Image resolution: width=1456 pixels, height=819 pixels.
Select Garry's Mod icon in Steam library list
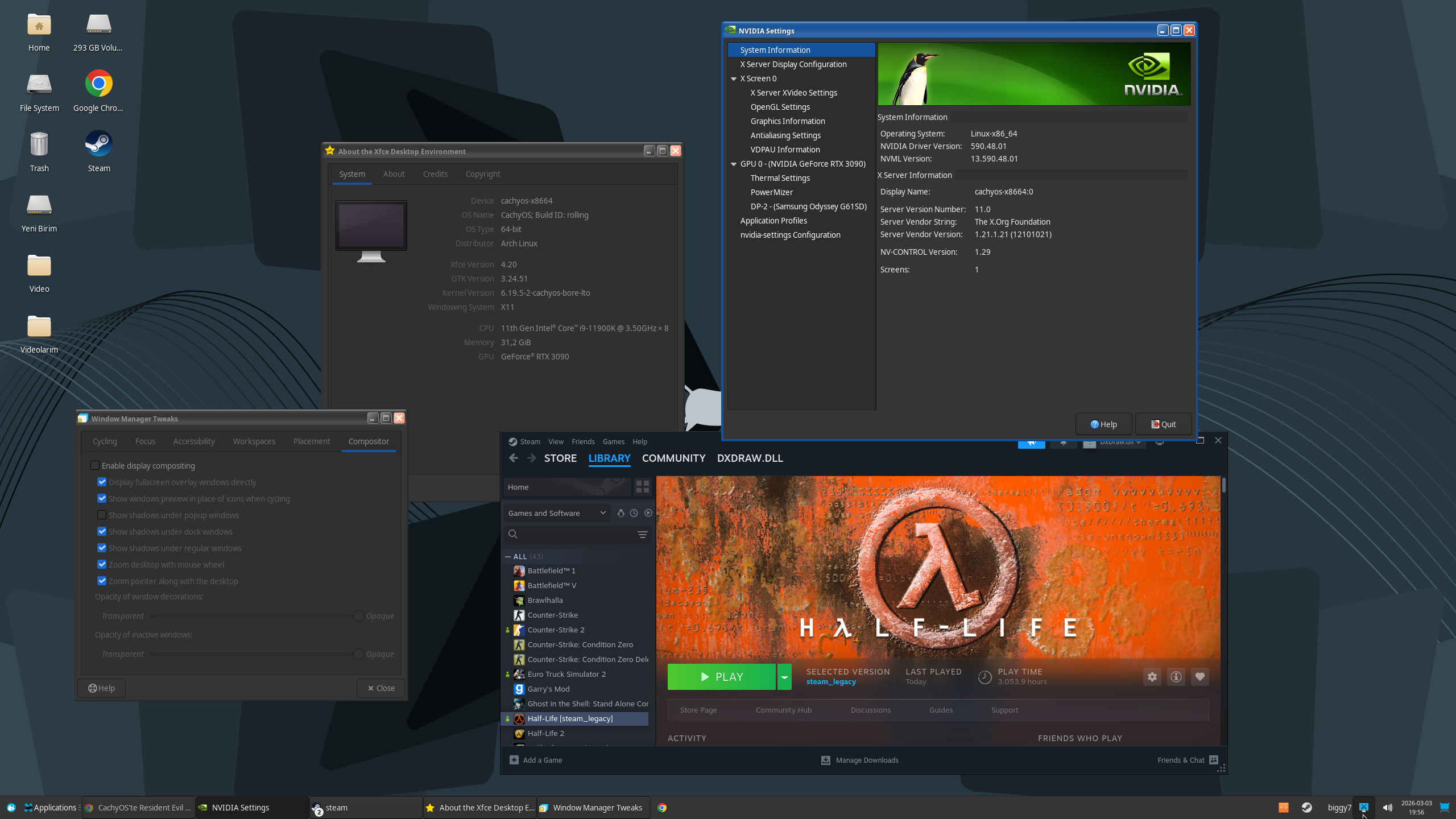point(519,689)
